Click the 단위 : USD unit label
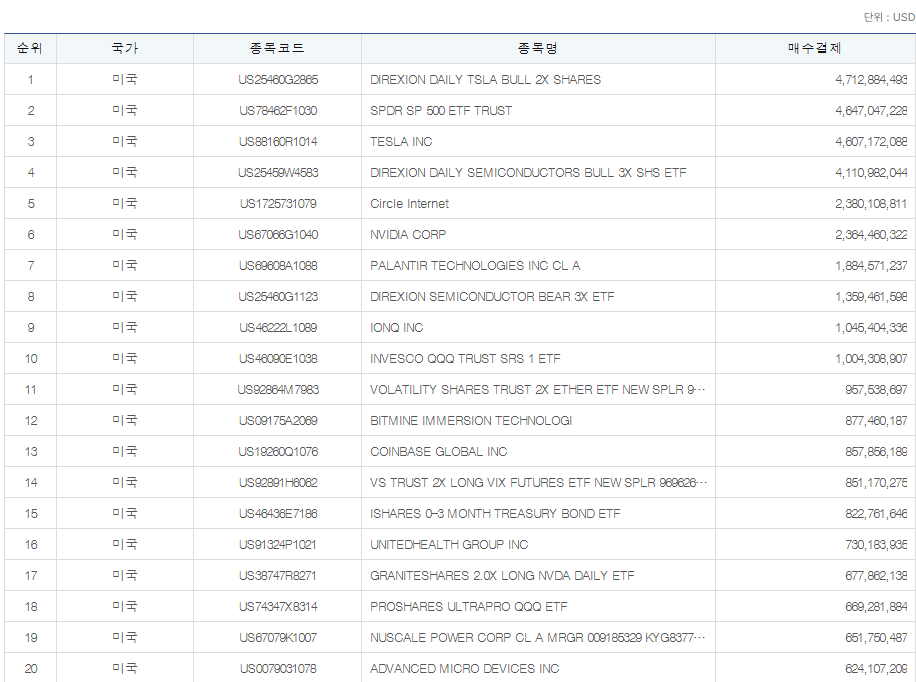 click(x=889, y=17)
